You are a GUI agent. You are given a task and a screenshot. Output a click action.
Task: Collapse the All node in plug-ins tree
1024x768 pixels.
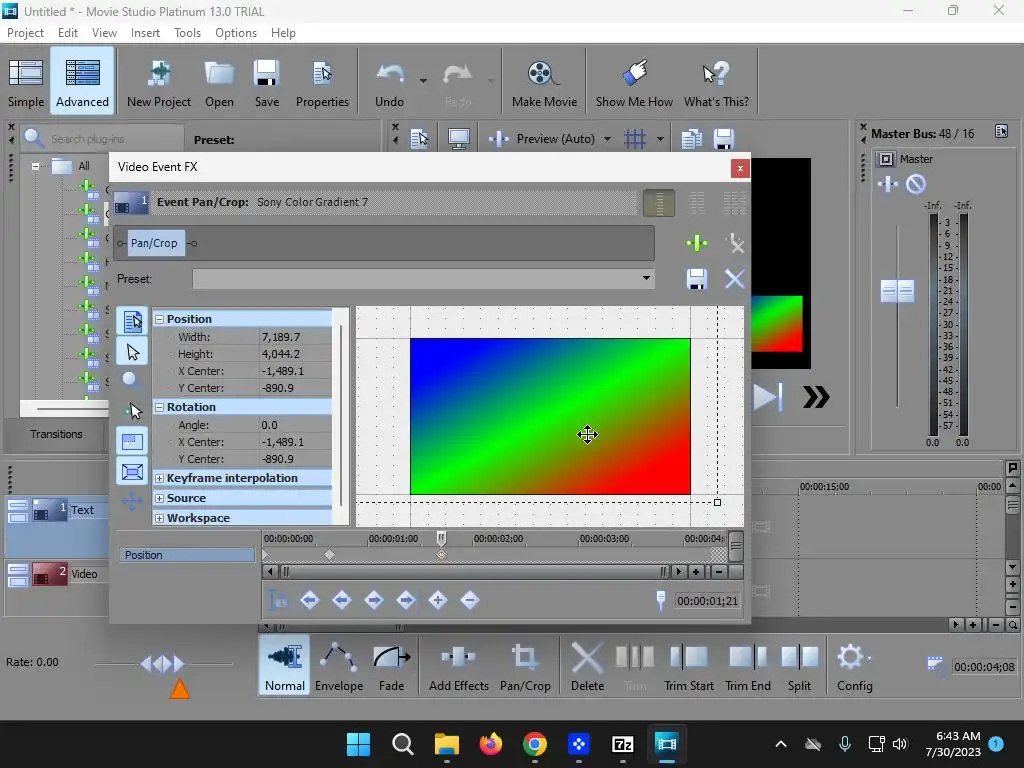(x=35, y=166)
